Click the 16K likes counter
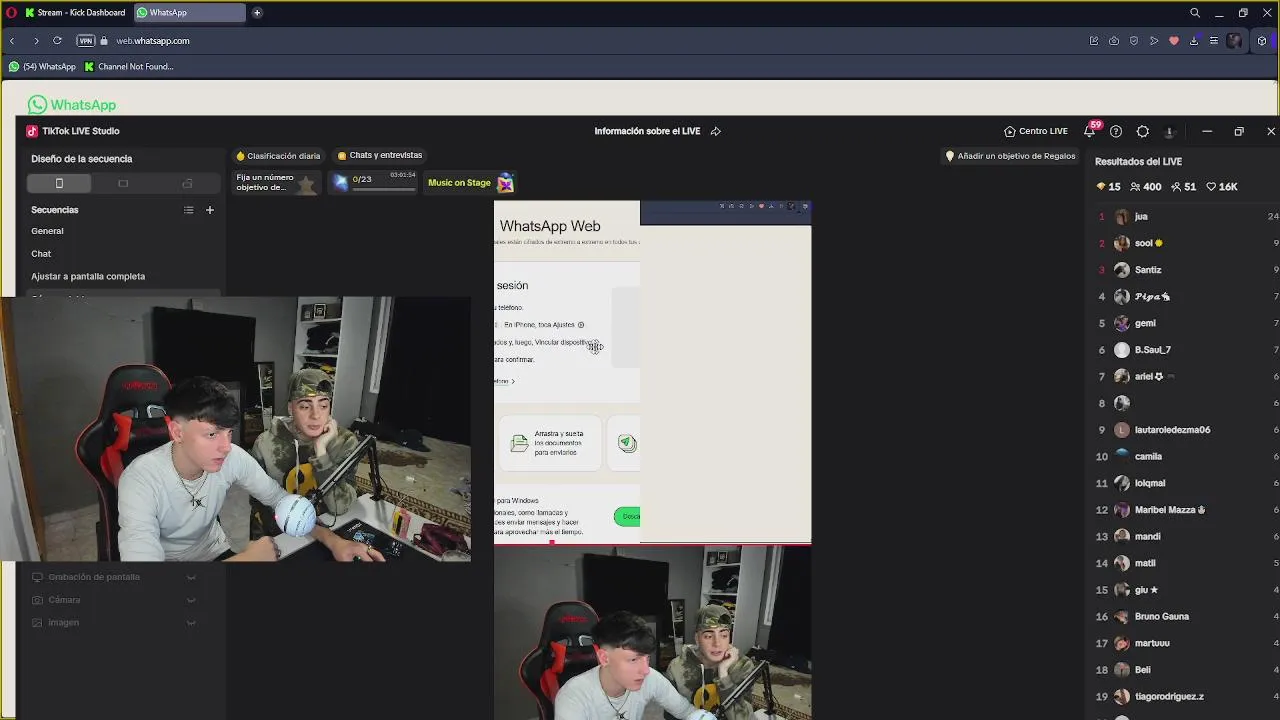Image resolution: width=1280 pixels, height=720 pixels. click(x=1221, y=187)
